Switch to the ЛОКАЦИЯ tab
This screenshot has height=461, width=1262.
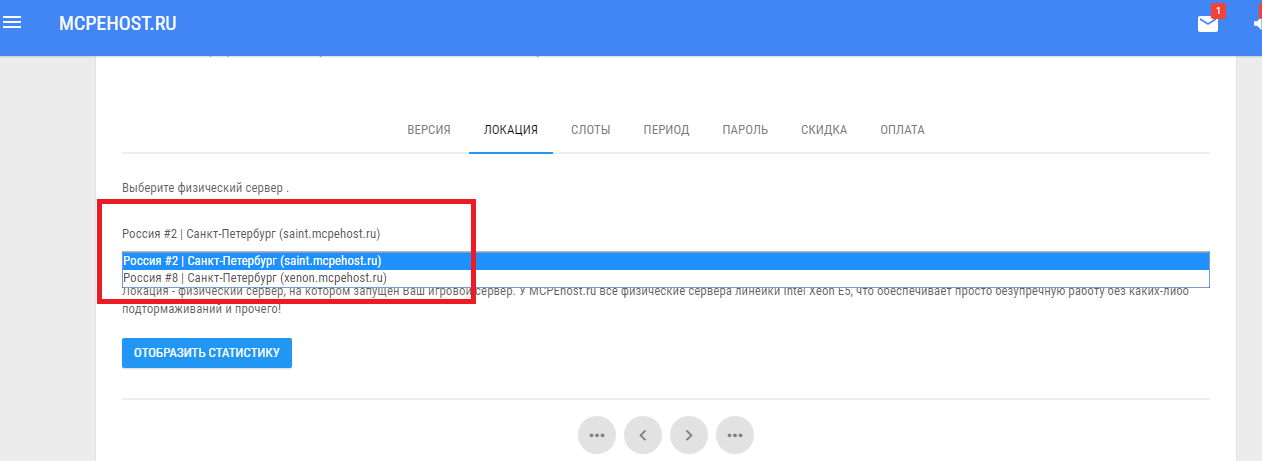511,130
